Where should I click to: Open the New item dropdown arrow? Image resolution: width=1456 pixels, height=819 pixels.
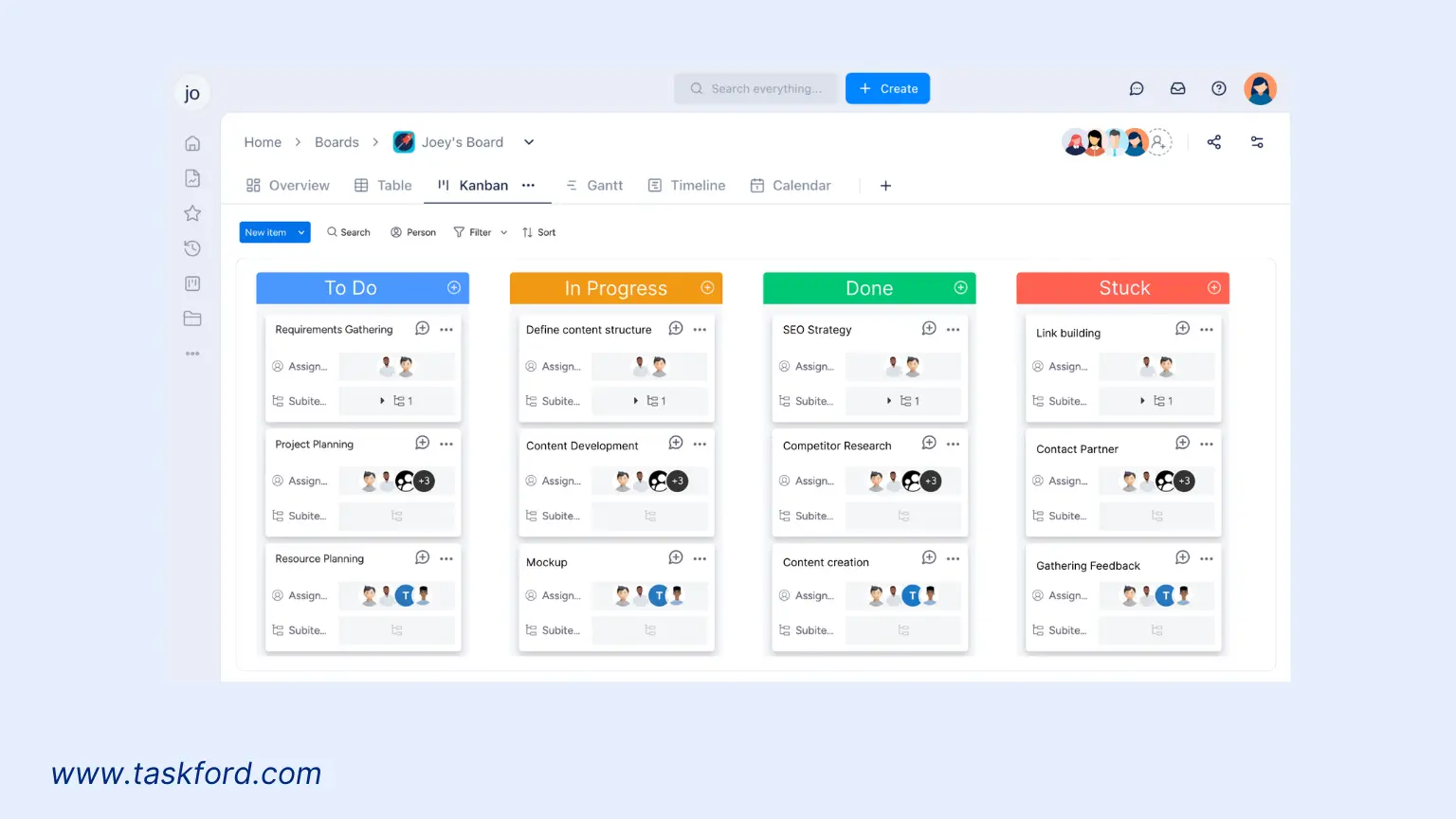(301, 232)
